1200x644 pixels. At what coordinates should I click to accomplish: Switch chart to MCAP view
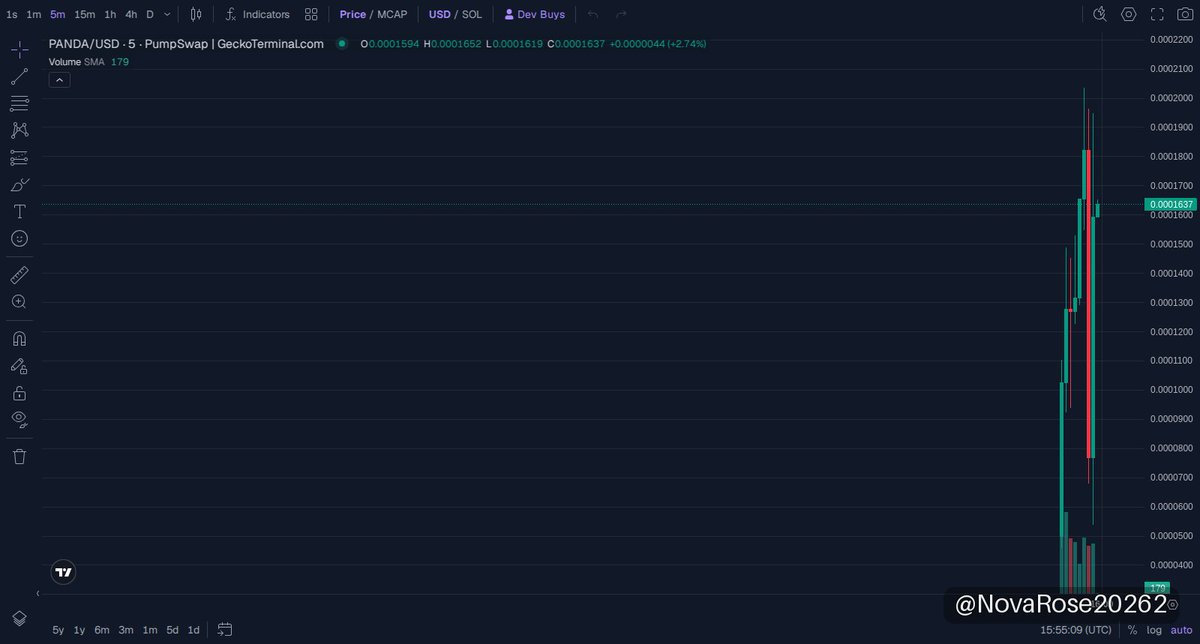[x=392, y=14]
